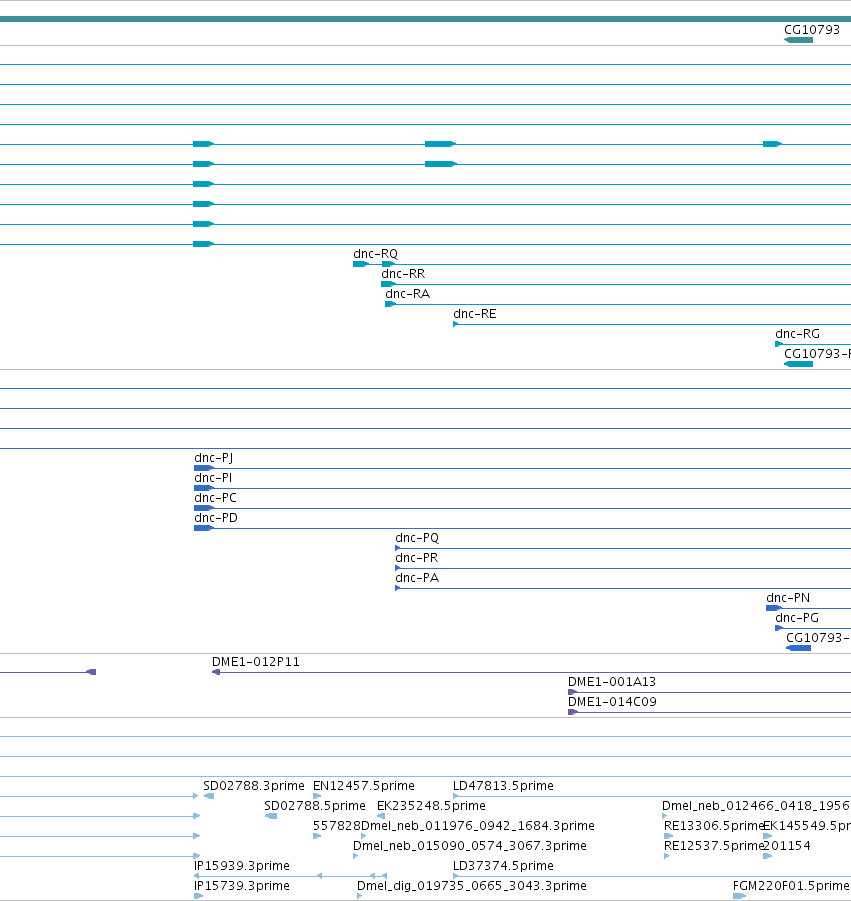Select the LD37374.5prime EST label
The width and height of the screenshot is (851, 901).
(x=503, y=867)
